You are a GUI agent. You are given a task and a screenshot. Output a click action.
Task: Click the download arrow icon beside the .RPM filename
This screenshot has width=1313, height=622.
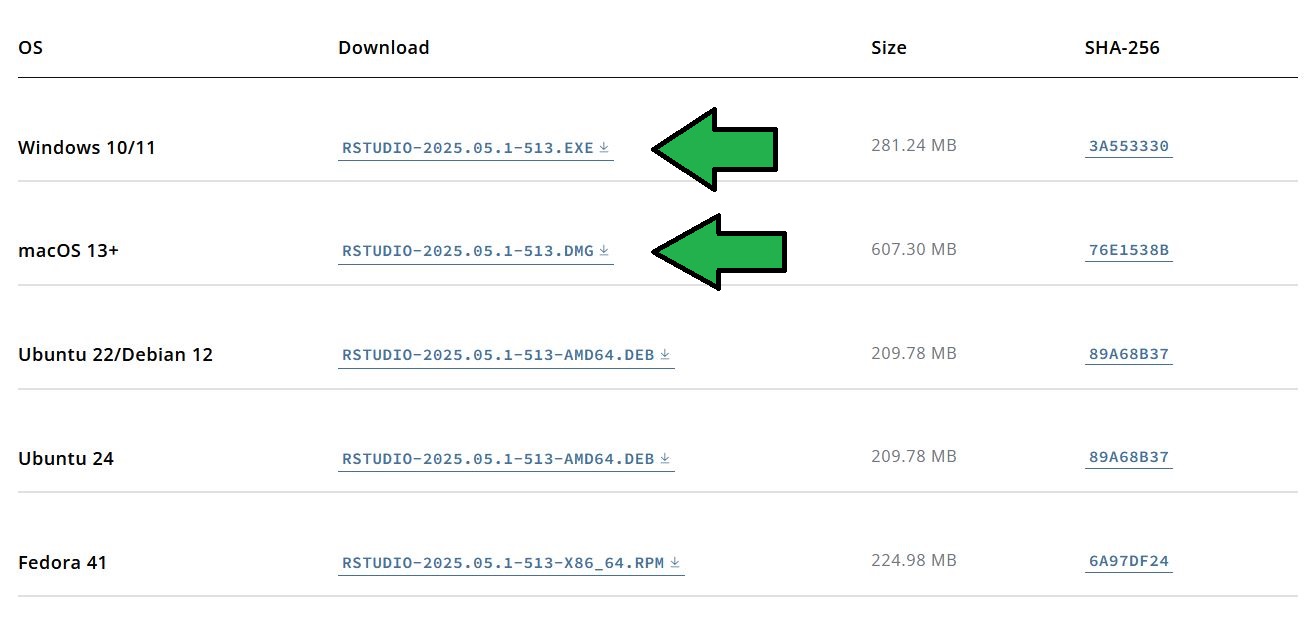[675, 563]
